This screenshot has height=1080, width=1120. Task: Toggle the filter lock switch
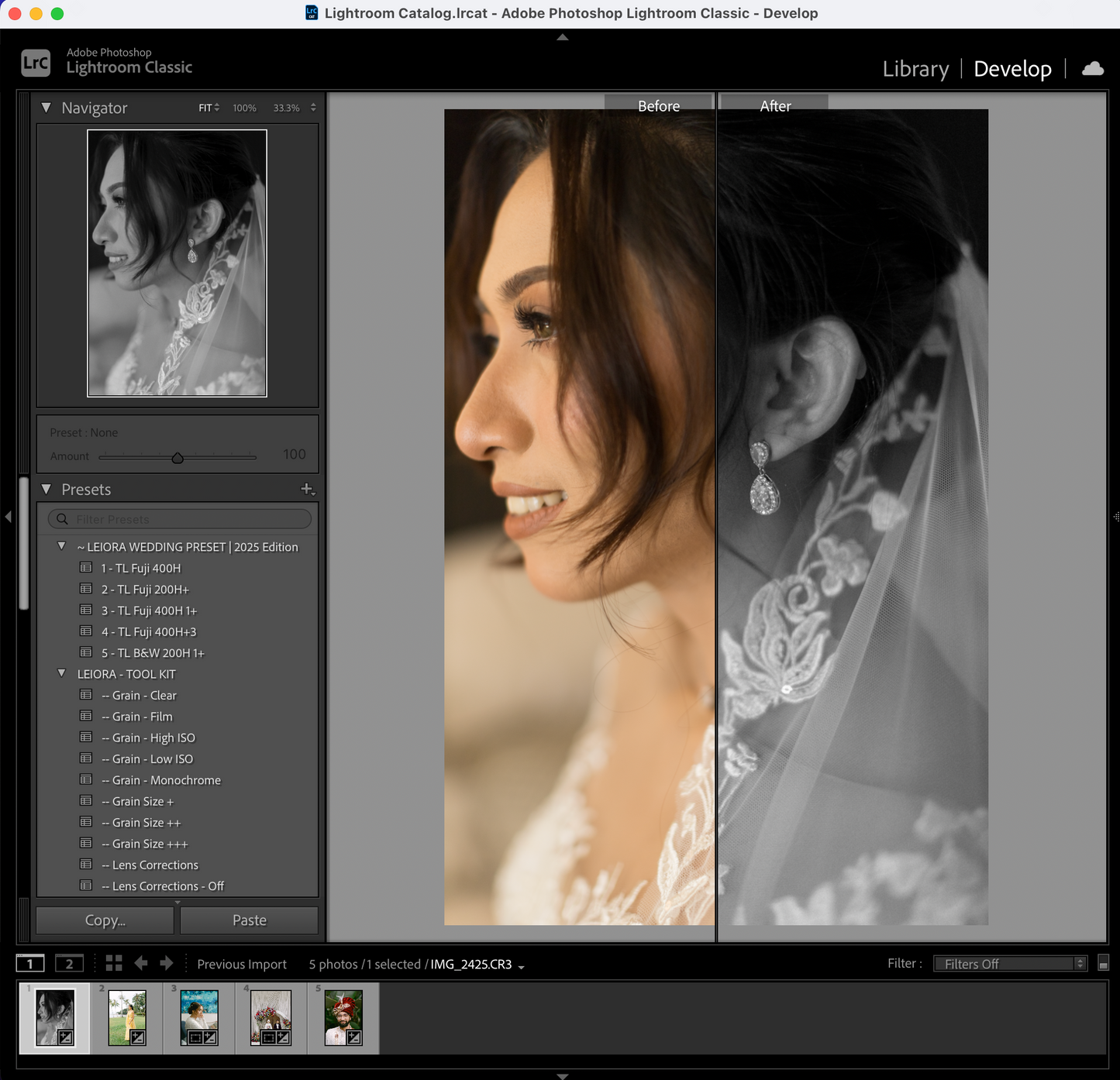[x=1104, y=963]
